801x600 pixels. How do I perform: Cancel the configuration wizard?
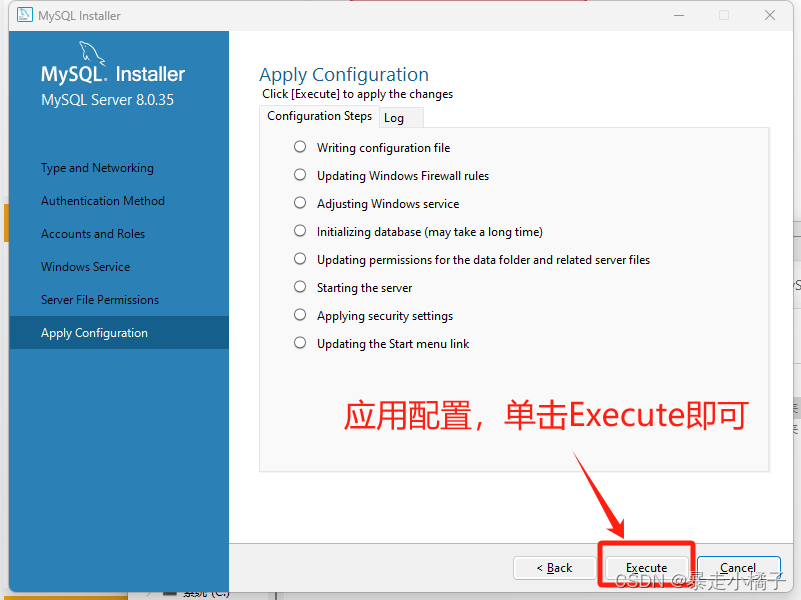click(739, 568)
